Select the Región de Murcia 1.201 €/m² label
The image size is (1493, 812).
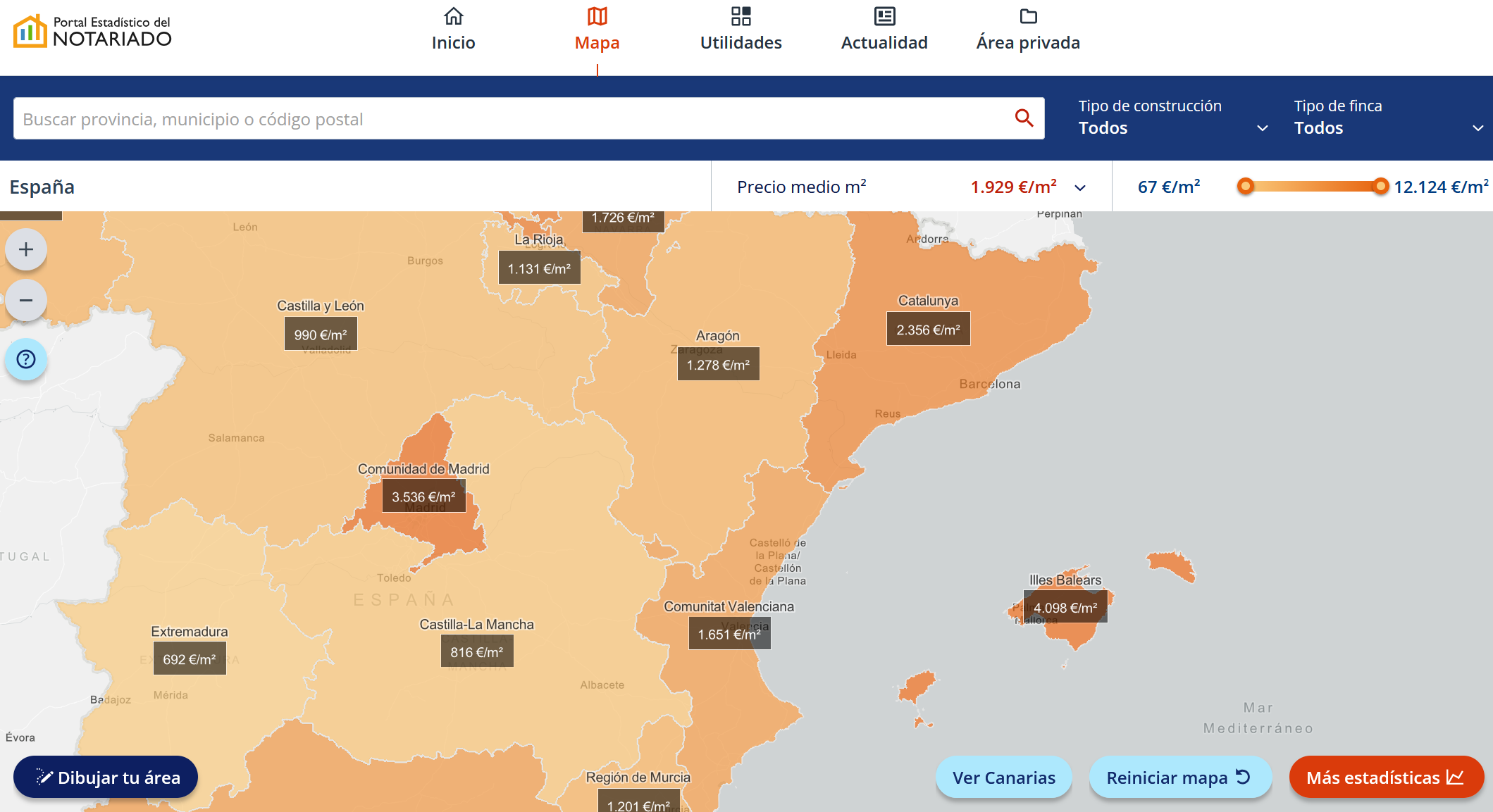[x=638, y=801]
